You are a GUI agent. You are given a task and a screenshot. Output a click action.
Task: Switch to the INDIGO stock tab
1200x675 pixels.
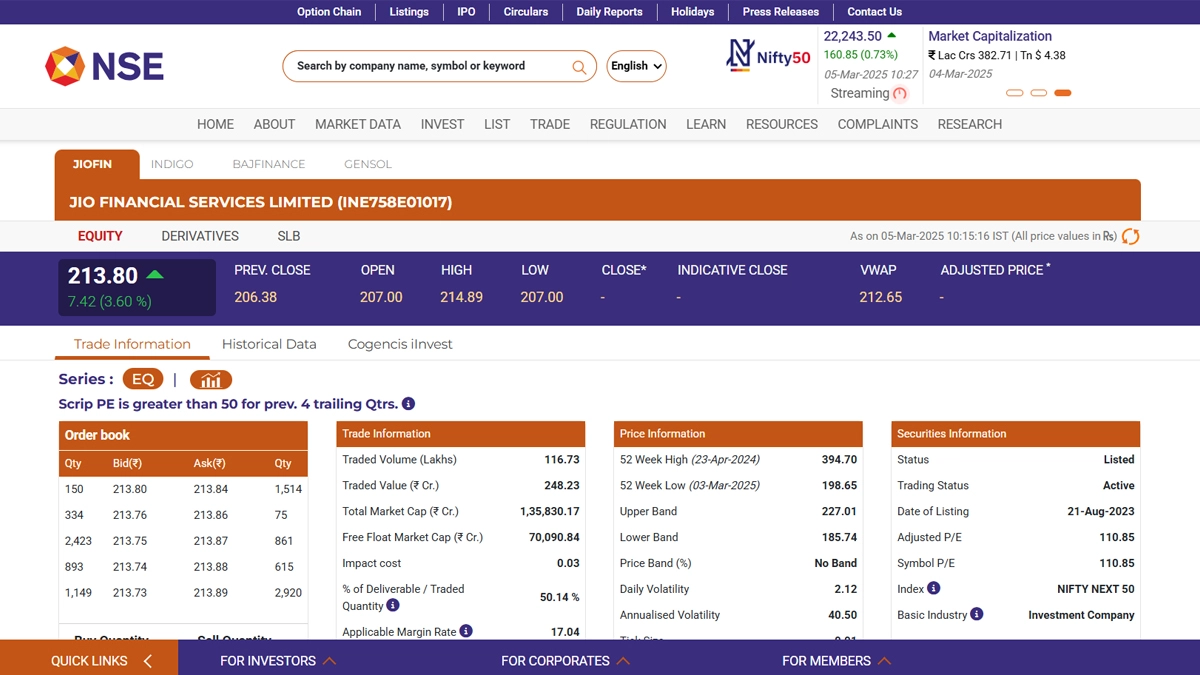[172, 164]
